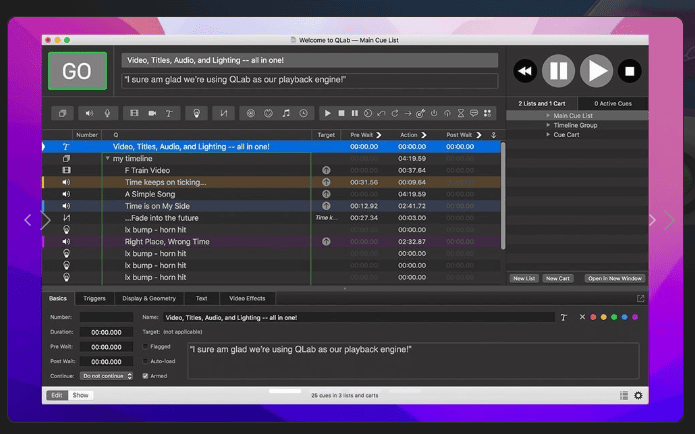This screenshot has width=695, height=434.
Task: Add a Disarm cue from toolbar
Action: click(447, 113)
